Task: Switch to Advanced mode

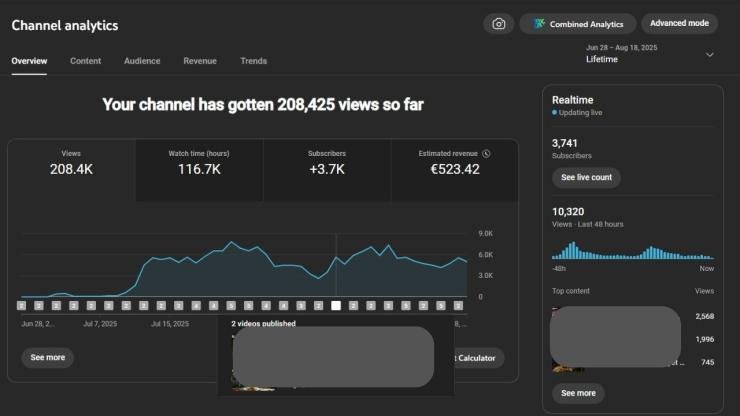Action: click(x=679, y=23)
